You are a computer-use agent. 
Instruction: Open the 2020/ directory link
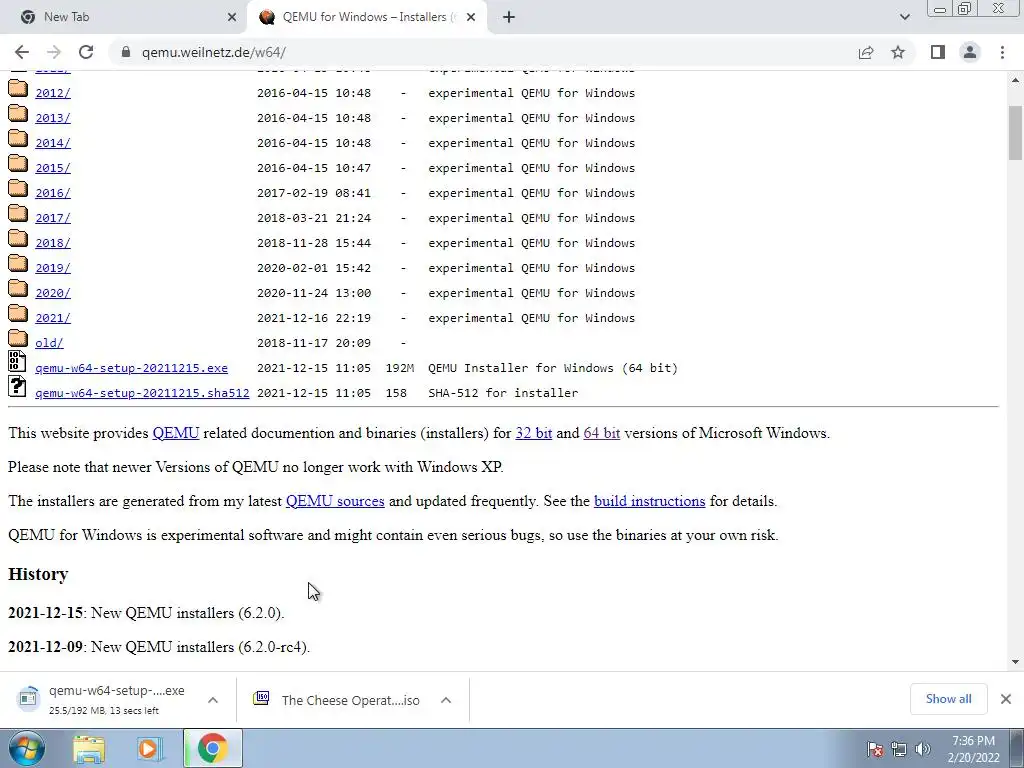(53, 293)
